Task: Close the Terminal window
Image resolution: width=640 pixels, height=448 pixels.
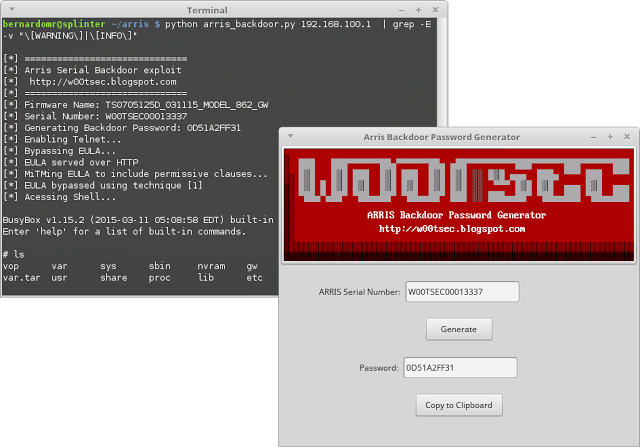Action: pos(435,10)
